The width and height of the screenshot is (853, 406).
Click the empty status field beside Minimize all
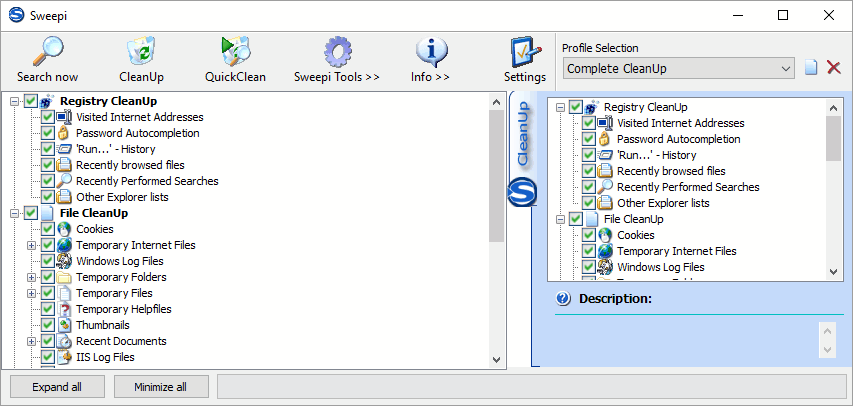[x=532, y=387]
